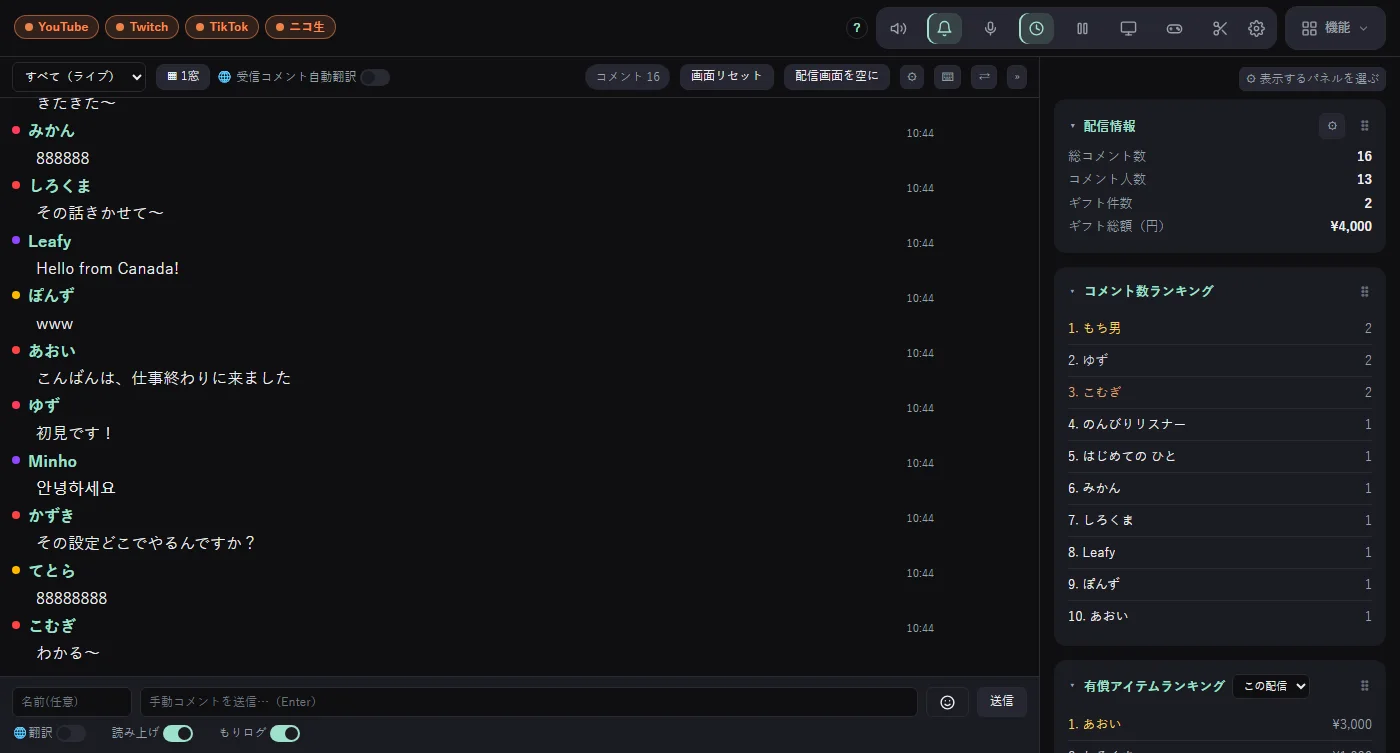Click the help question mark icon
Screen dimensions: 1400x753
(x=856, y=28)
